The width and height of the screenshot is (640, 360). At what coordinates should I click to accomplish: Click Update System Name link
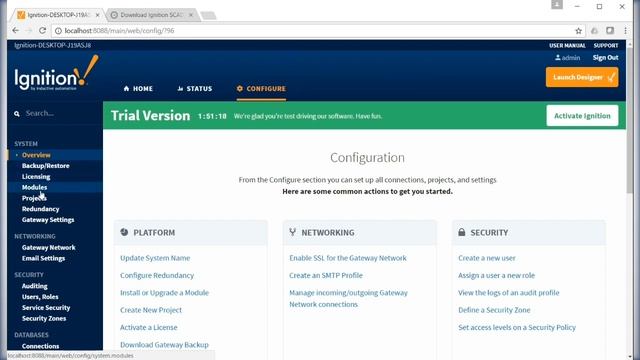coord(155,258)
